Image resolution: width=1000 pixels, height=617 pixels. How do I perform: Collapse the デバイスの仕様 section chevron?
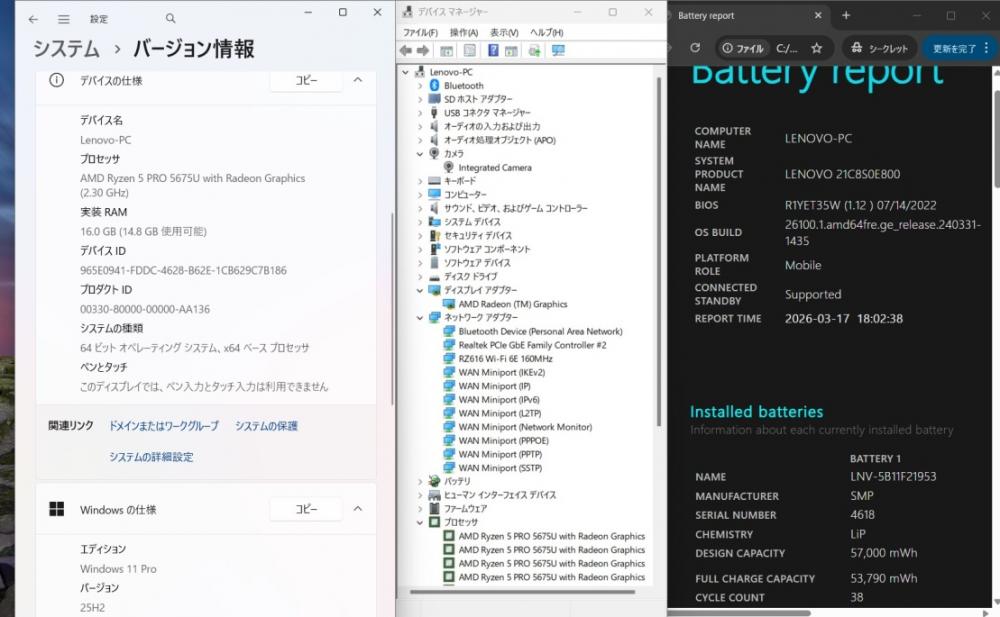tap(358, 80)
